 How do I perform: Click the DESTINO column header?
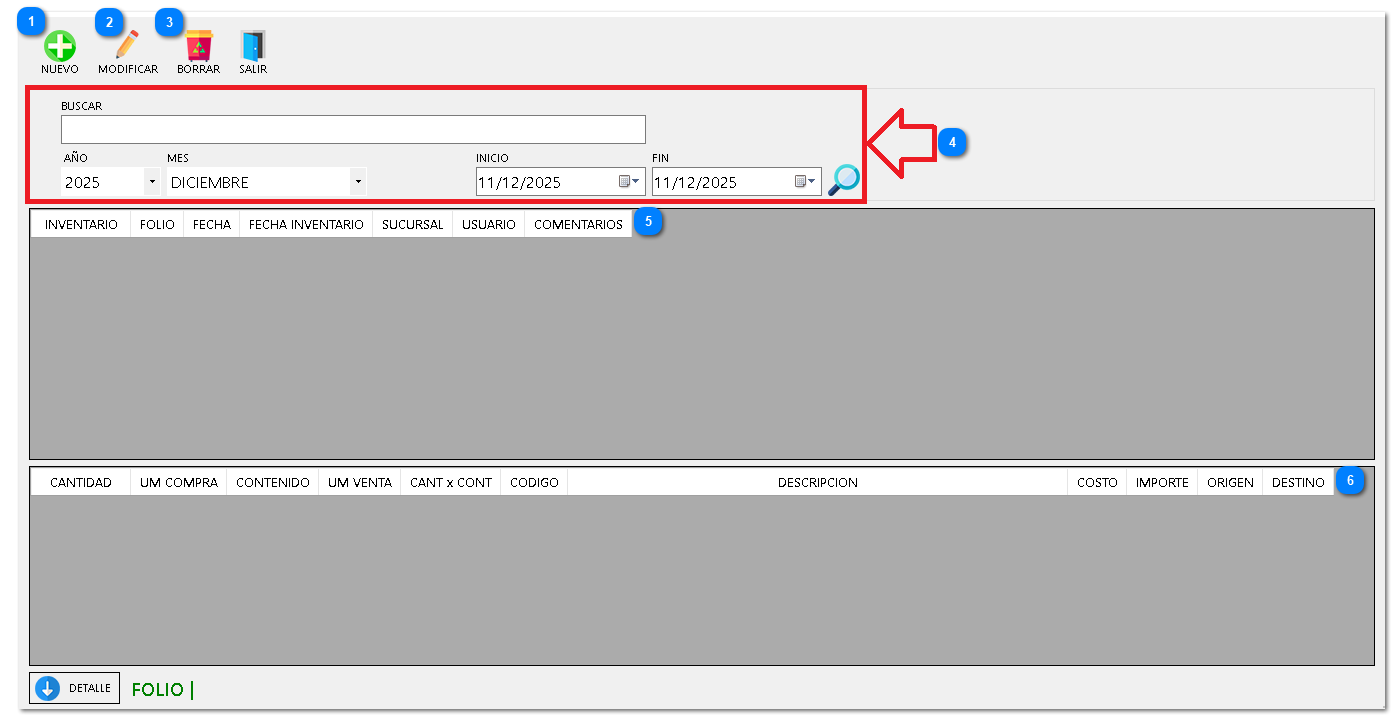tap(1298, 482)
